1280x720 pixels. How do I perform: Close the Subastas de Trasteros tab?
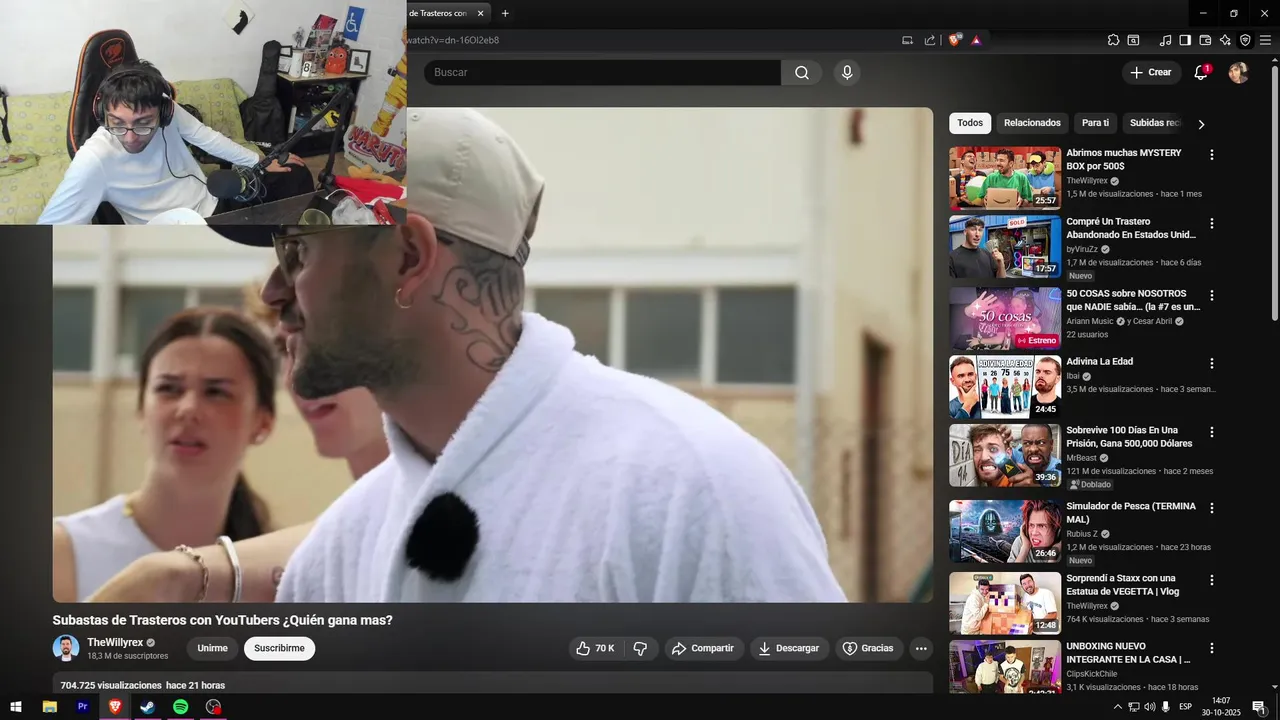click(x=481, y=13)
